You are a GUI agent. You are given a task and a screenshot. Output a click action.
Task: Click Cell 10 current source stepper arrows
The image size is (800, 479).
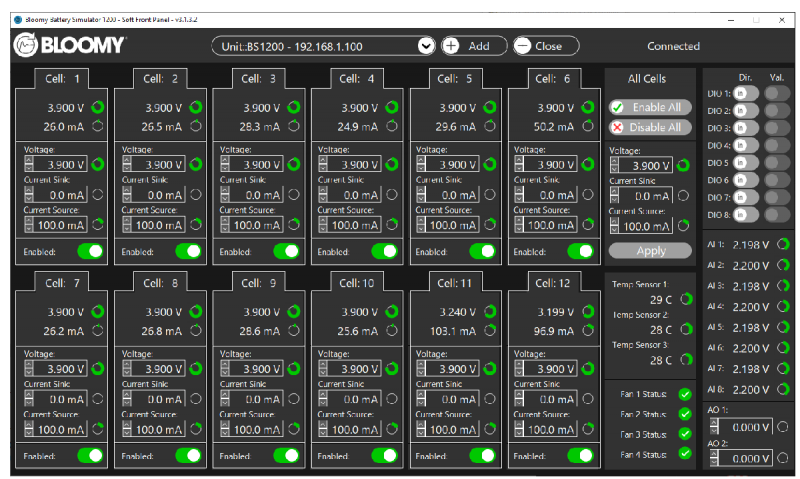point(323,429)
